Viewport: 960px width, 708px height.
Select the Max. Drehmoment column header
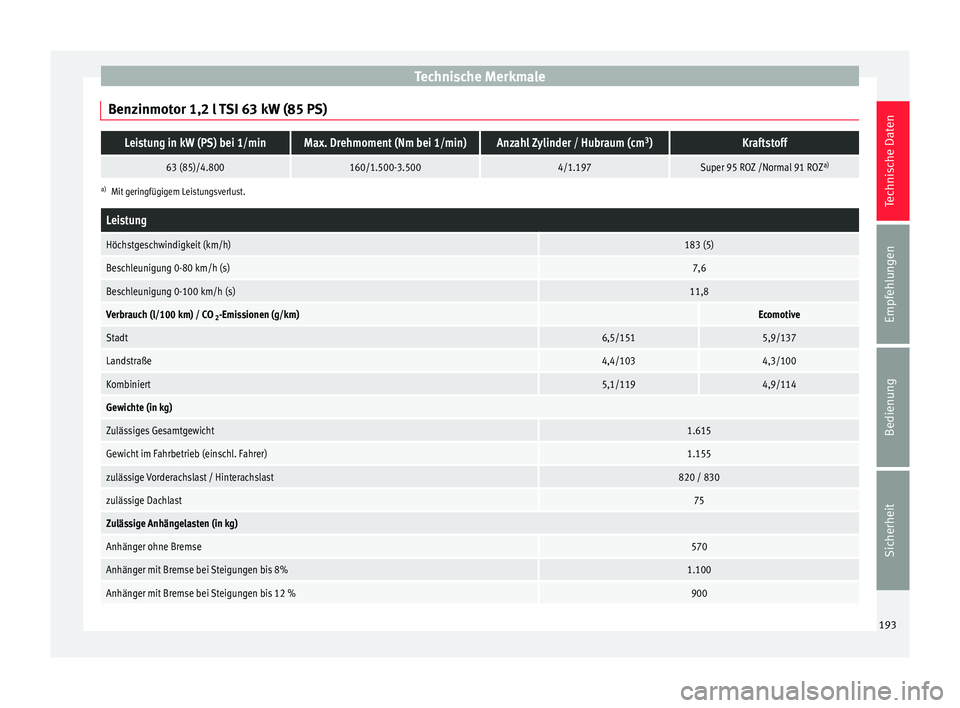coord(385,143)
